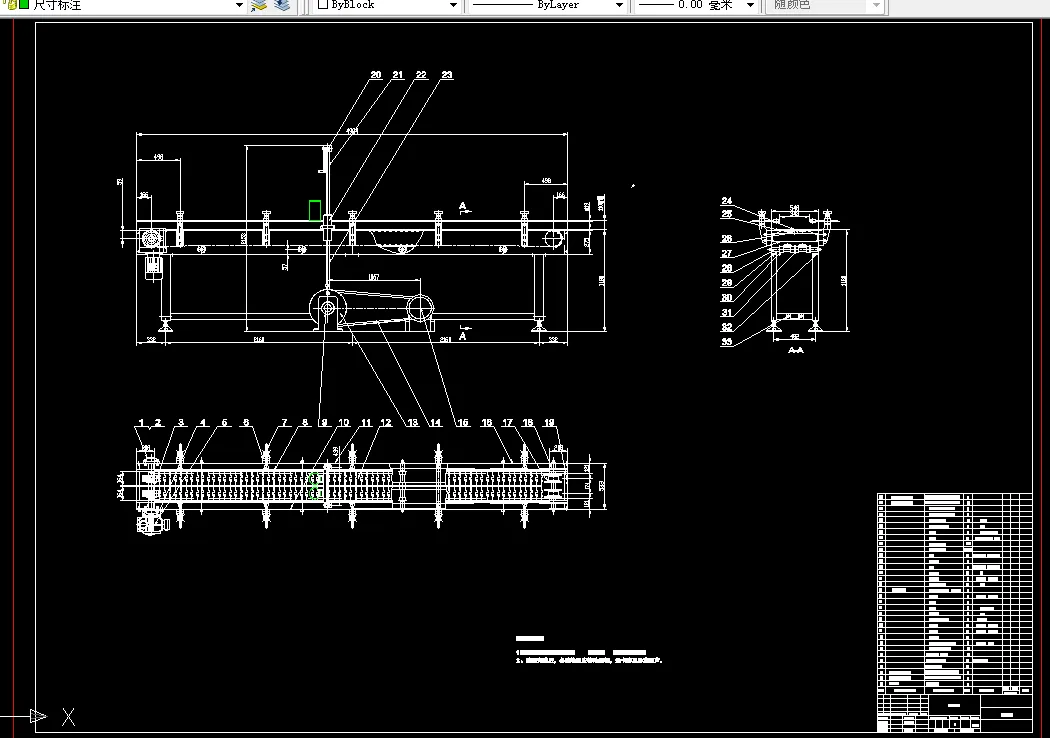Select part balloon number 1
Image resolution: width=1050 pixels, height=738 pixels.
(x=141, y=423)
